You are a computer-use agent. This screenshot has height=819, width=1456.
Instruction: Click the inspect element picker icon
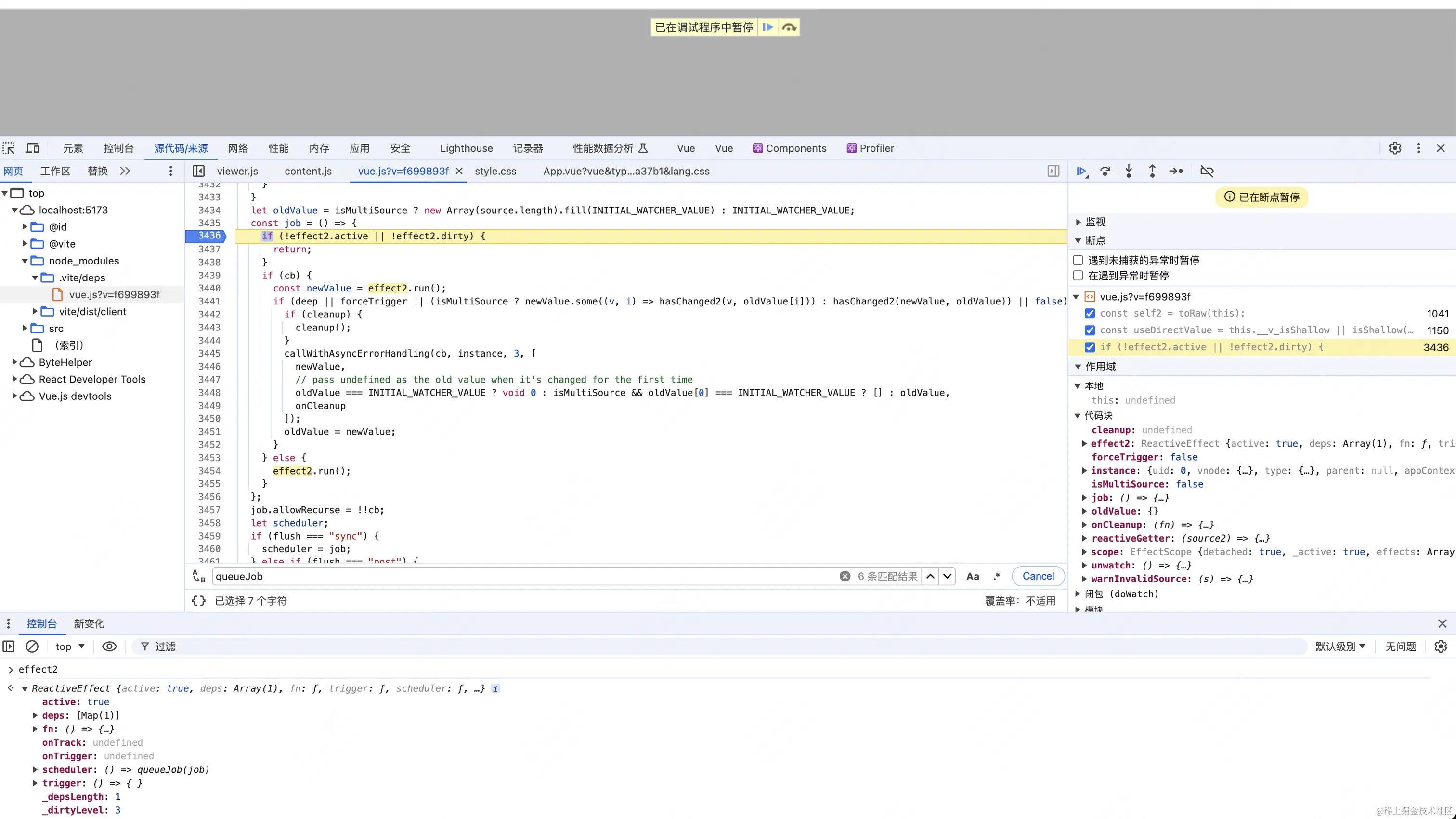tap(9, 148)
